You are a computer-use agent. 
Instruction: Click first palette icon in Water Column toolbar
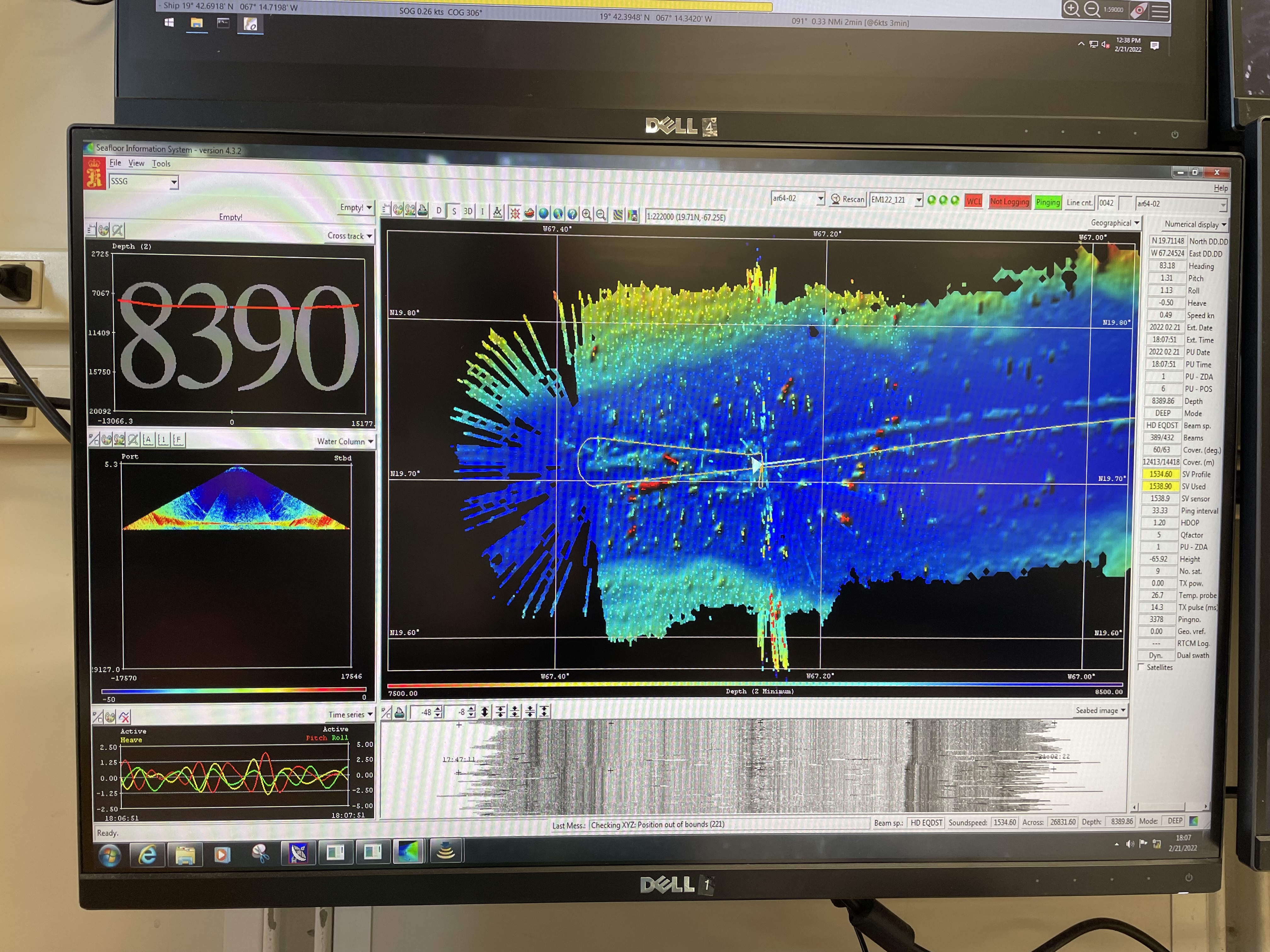107,439
